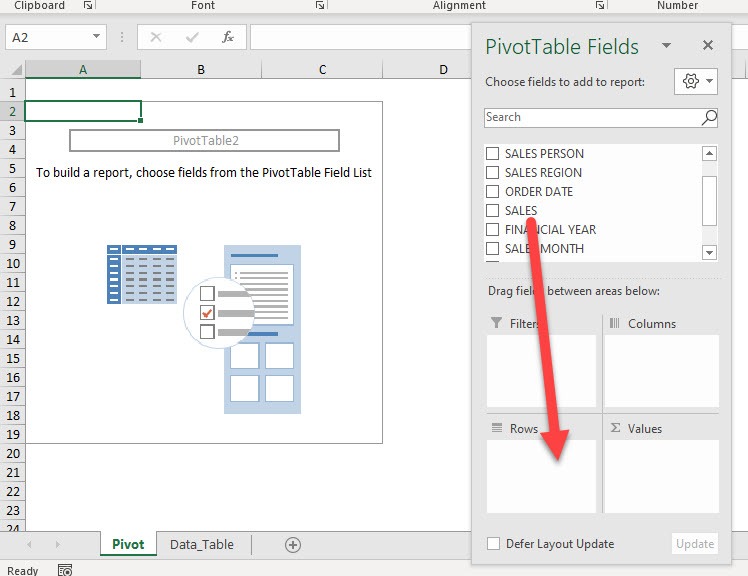Click the formula bar options dots handle
The width and height of the screenshot is (748, 576).
pyautogui.click(x=122, y=37)
